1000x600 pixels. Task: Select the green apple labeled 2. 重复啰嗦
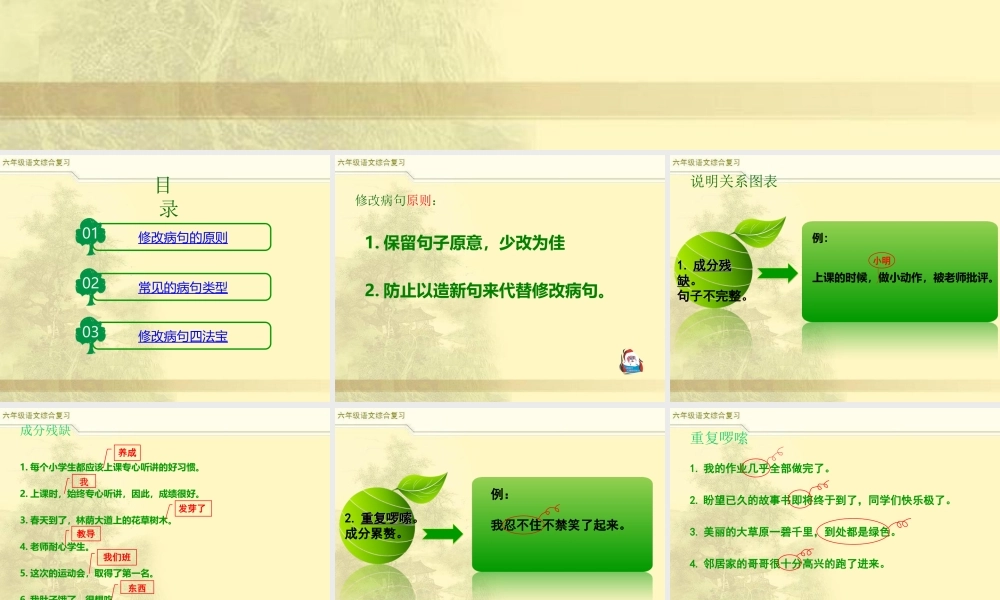click(x=378, y=525)
